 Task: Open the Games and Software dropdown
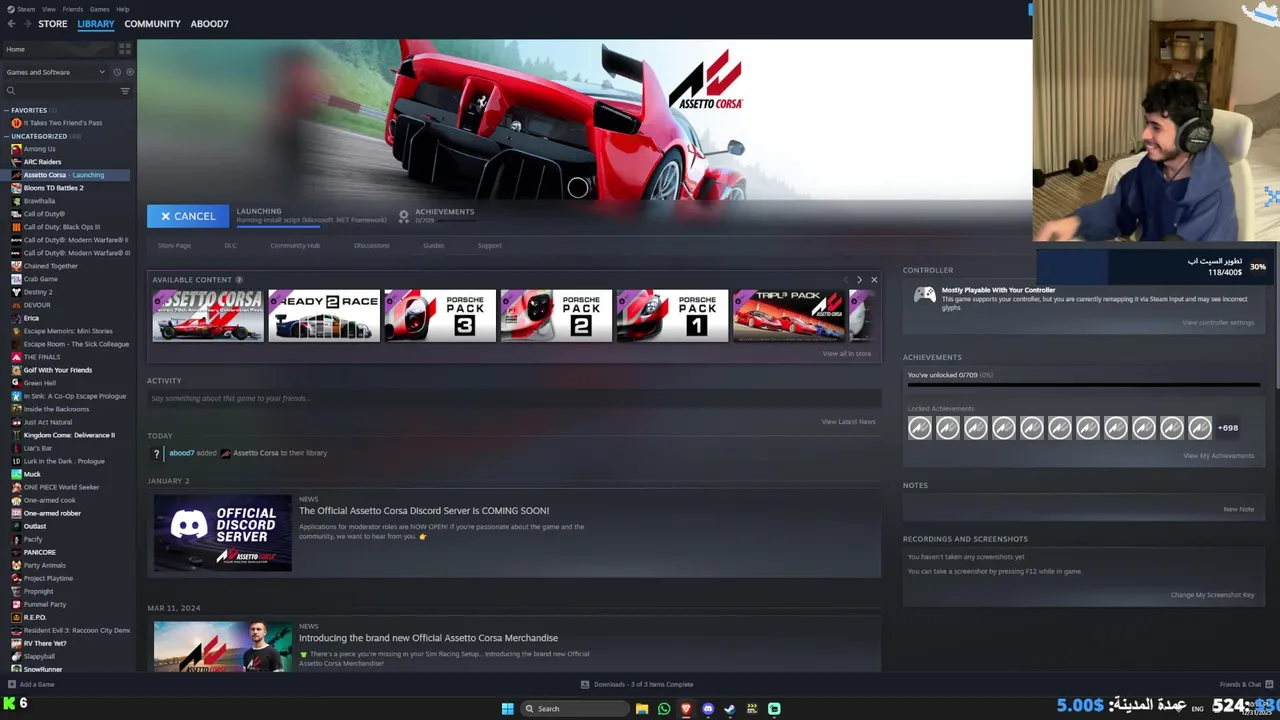point(55,72)
